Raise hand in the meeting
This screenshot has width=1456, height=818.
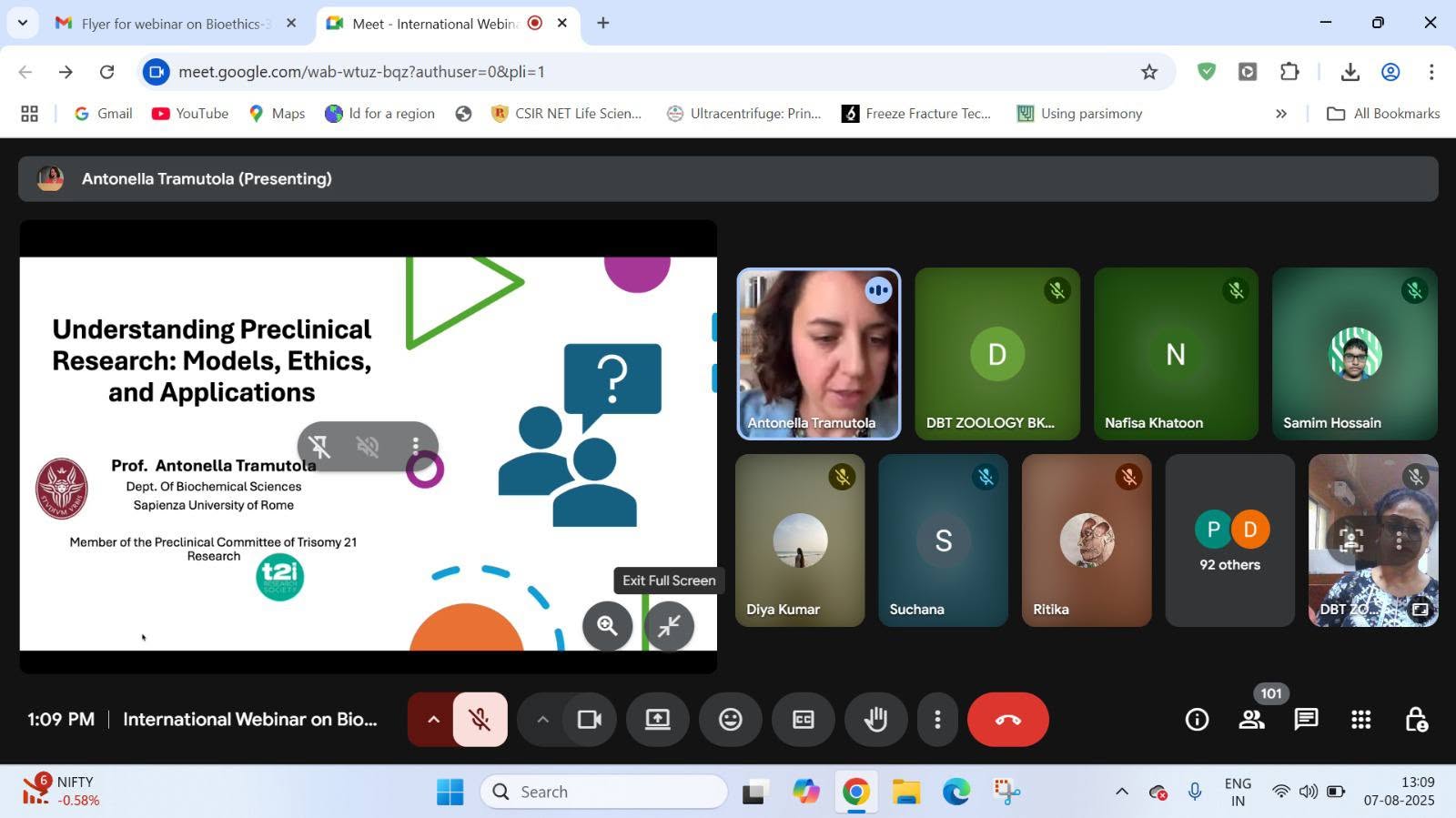pyautogui.click(x=875, y=720)
